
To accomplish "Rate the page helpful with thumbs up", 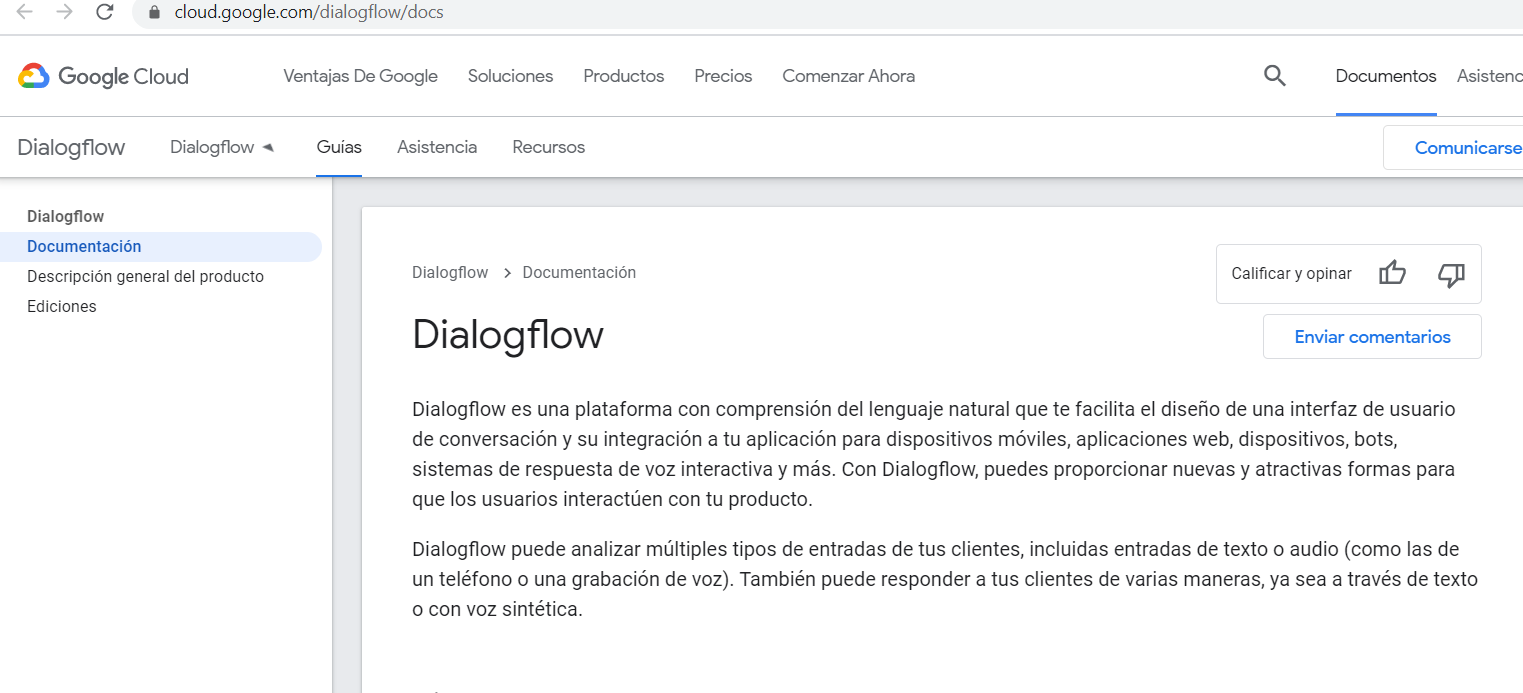I will [x=1391, y=273].
